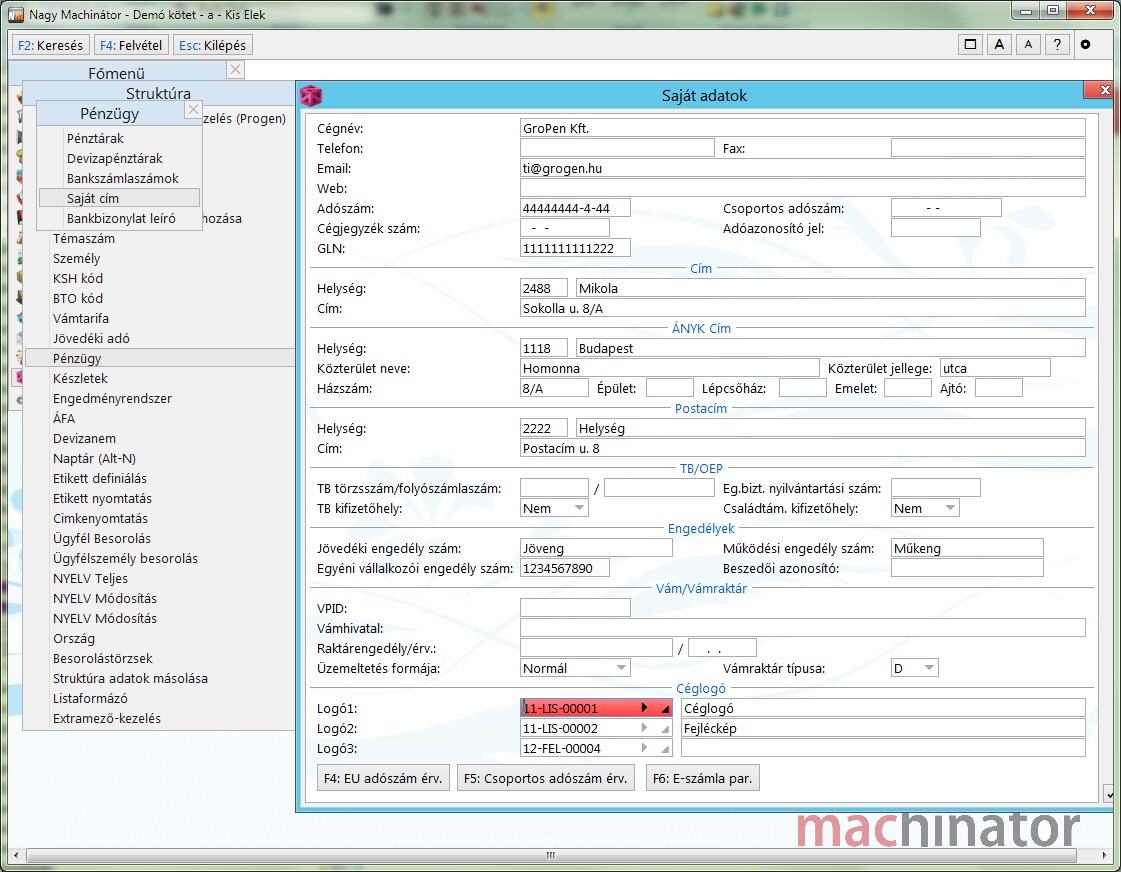
Task: Close the Pénzügy submenu panel
Action: 193,110
